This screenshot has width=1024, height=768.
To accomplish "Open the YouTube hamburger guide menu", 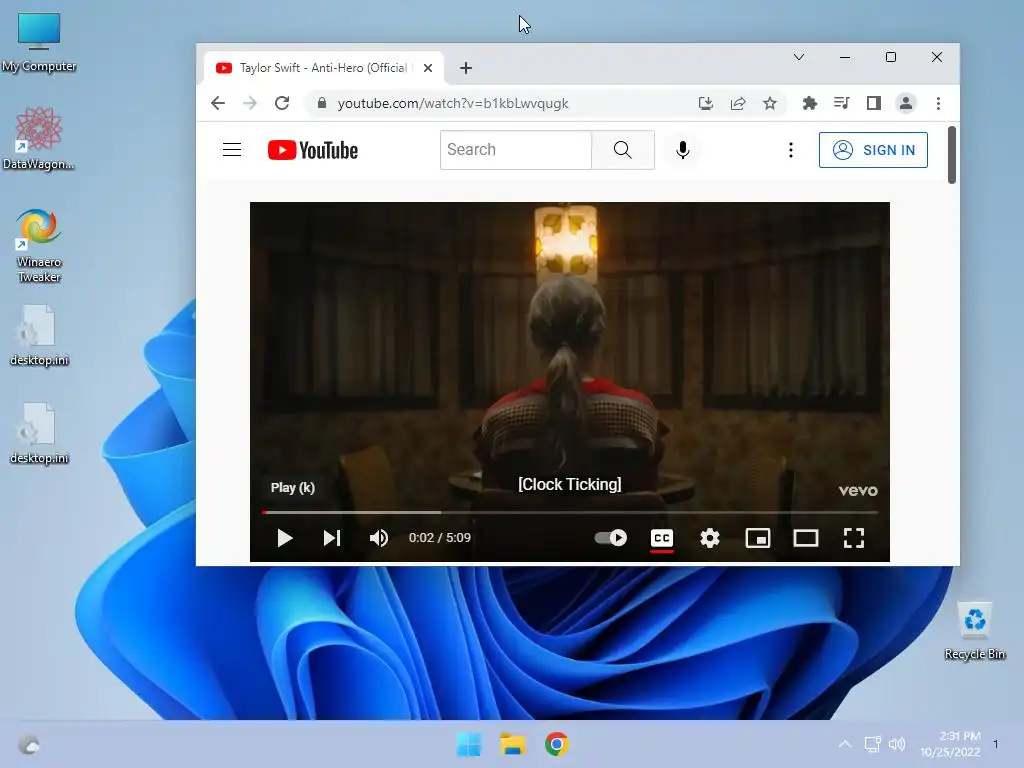I will [x=232, y=150].
